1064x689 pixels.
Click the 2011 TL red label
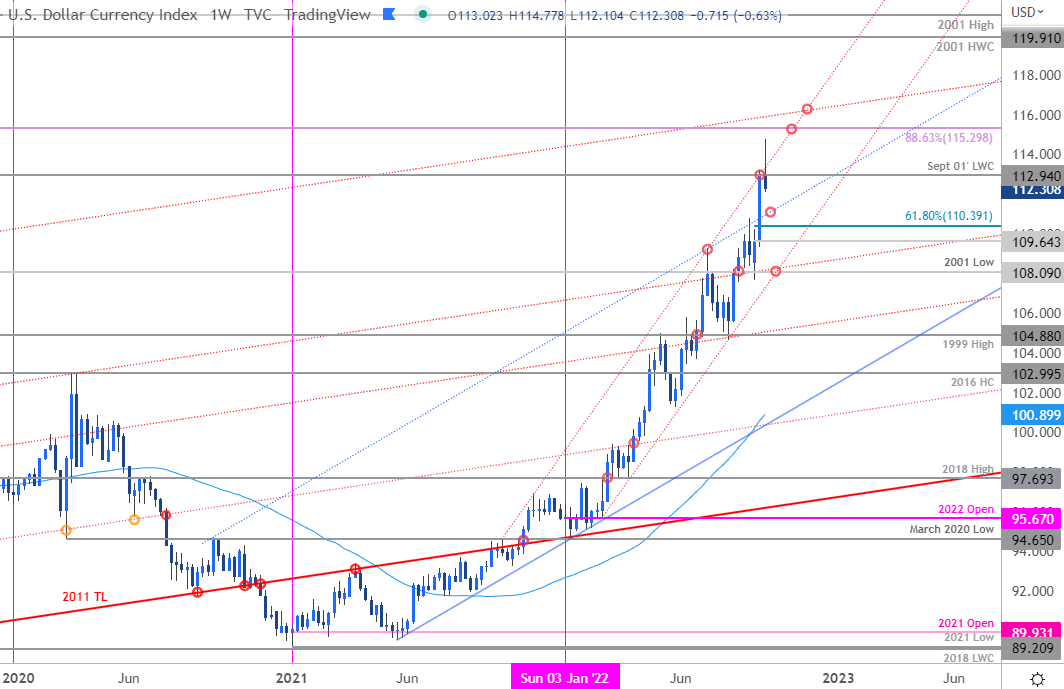point(85,597)
